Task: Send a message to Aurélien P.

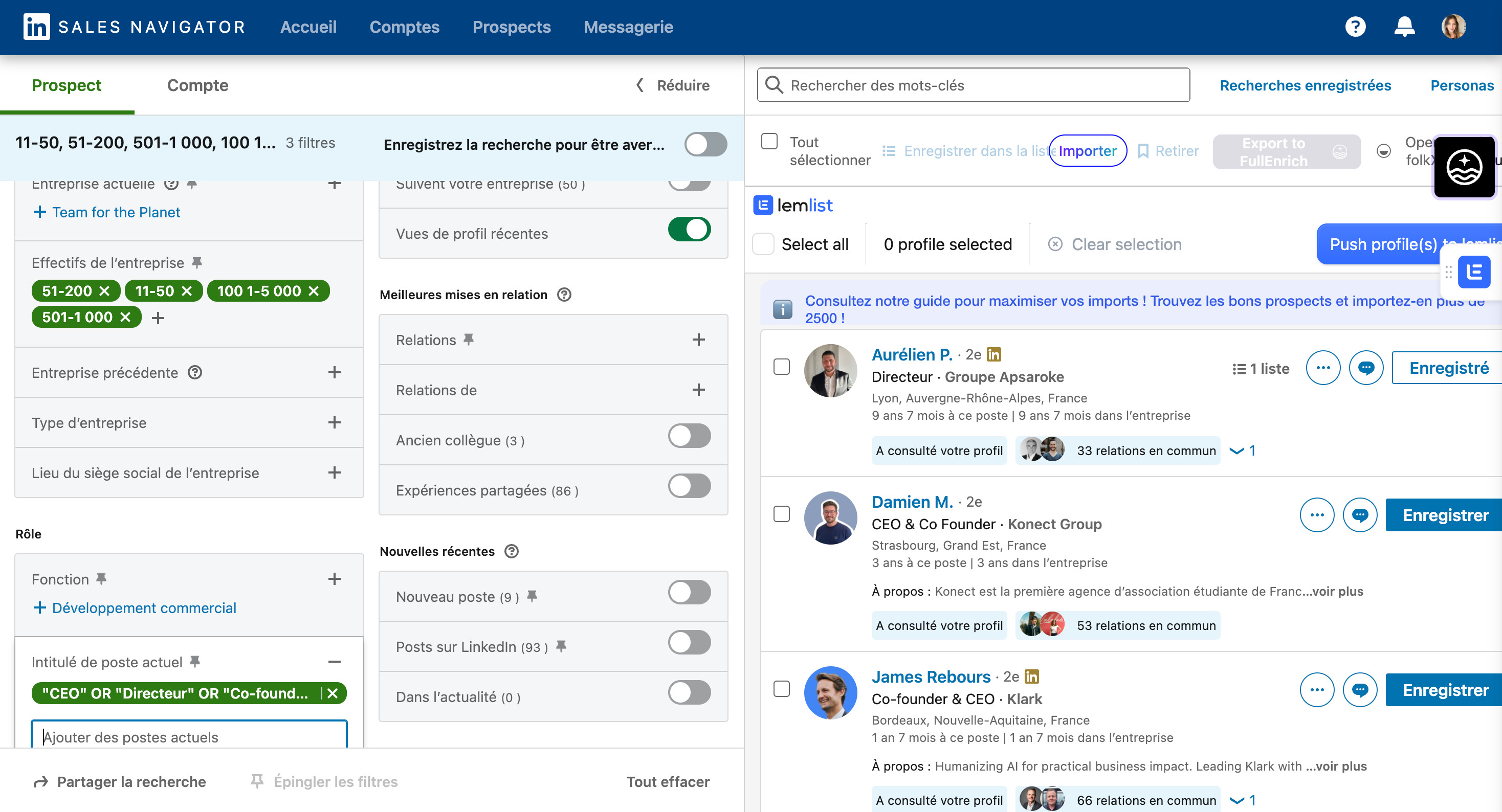Action: click(1366, 368)
